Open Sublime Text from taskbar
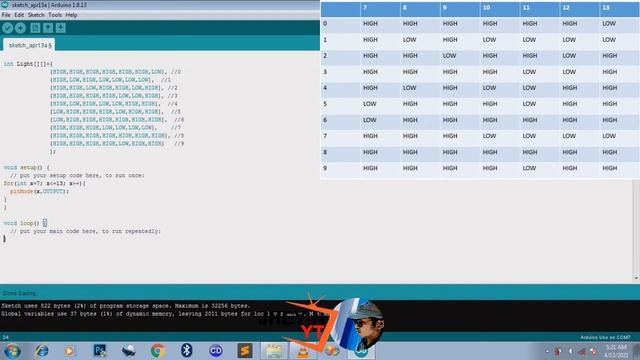The image size is (640, 360). point(245,351)
